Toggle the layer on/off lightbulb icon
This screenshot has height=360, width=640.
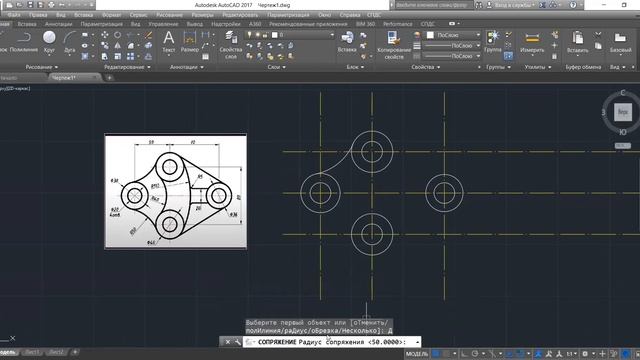[x=249, y=35]
